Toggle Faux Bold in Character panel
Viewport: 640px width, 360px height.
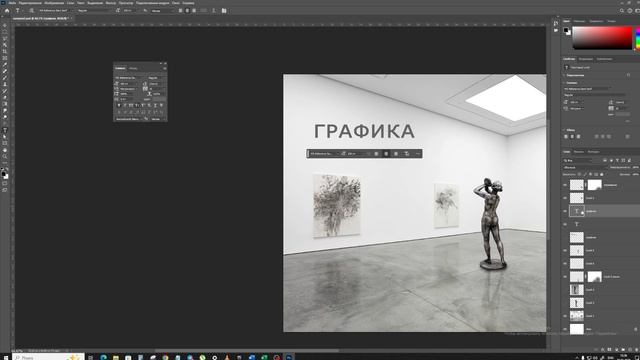[x=119, y=105]
